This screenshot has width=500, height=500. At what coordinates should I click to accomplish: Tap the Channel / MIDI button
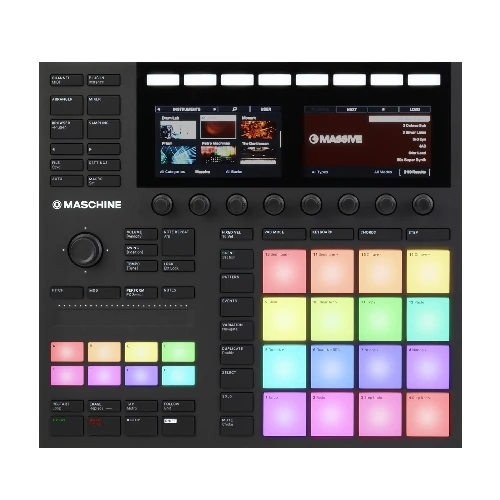click(x=67, y=80)
